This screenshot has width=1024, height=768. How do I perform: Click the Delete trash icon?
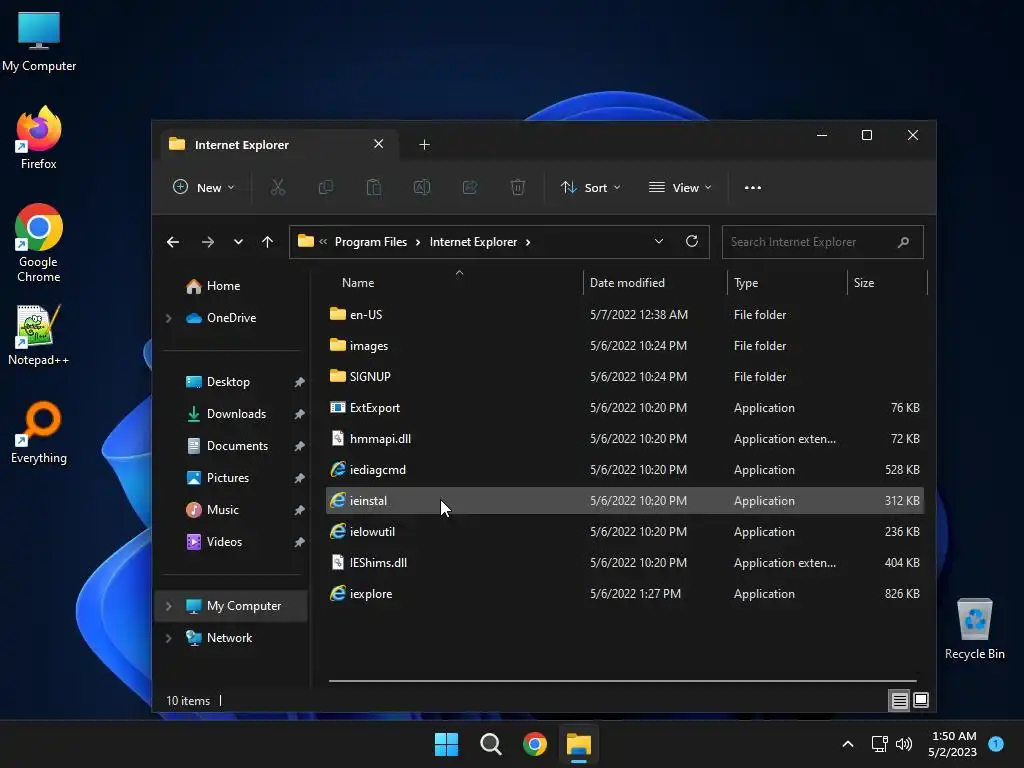coord(517,187)
